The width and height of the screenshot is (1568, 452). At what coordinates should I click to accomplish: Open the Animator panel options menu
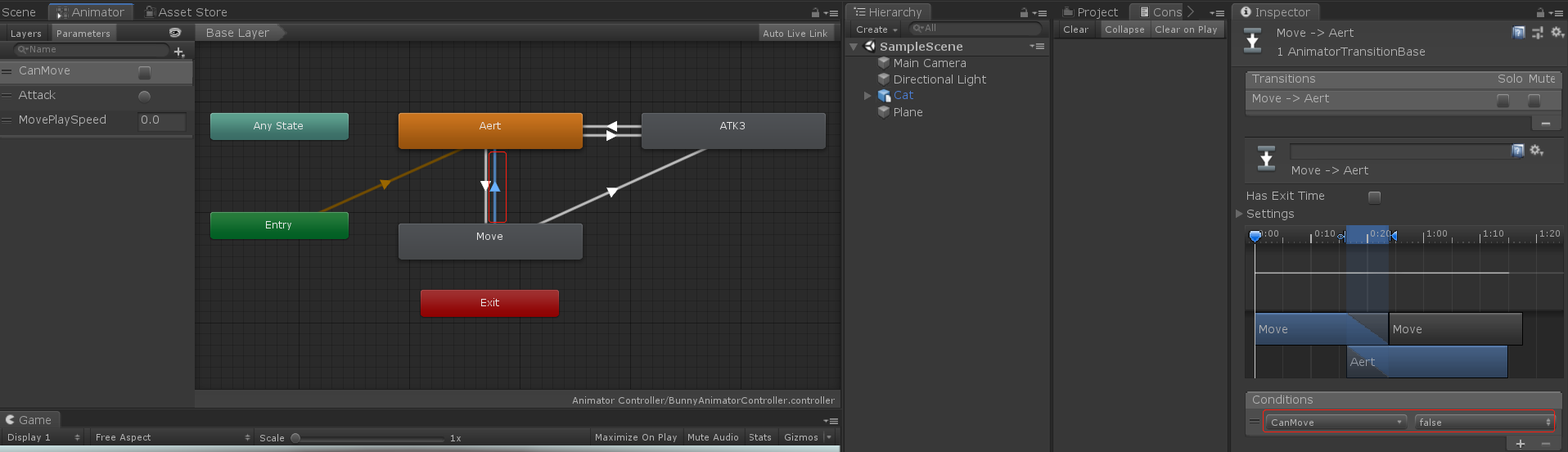click(831, 13)
